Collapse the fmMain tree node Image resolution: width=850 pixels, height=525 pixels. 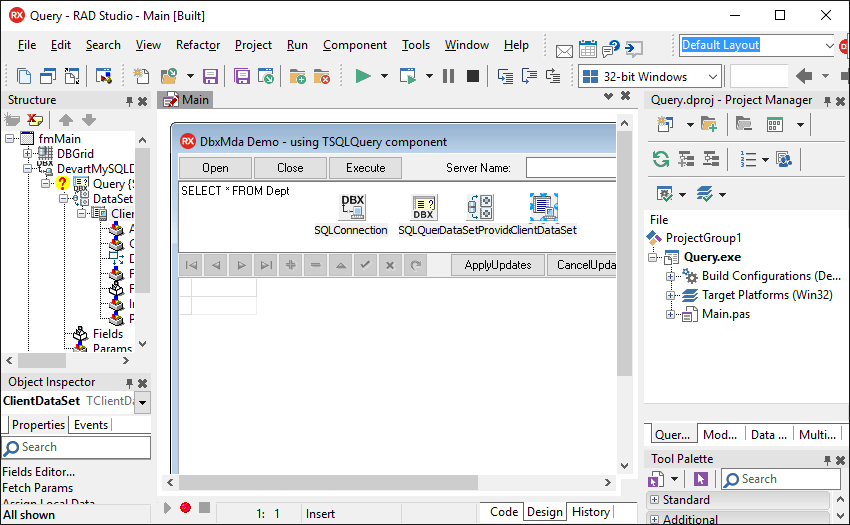[10, 139]
